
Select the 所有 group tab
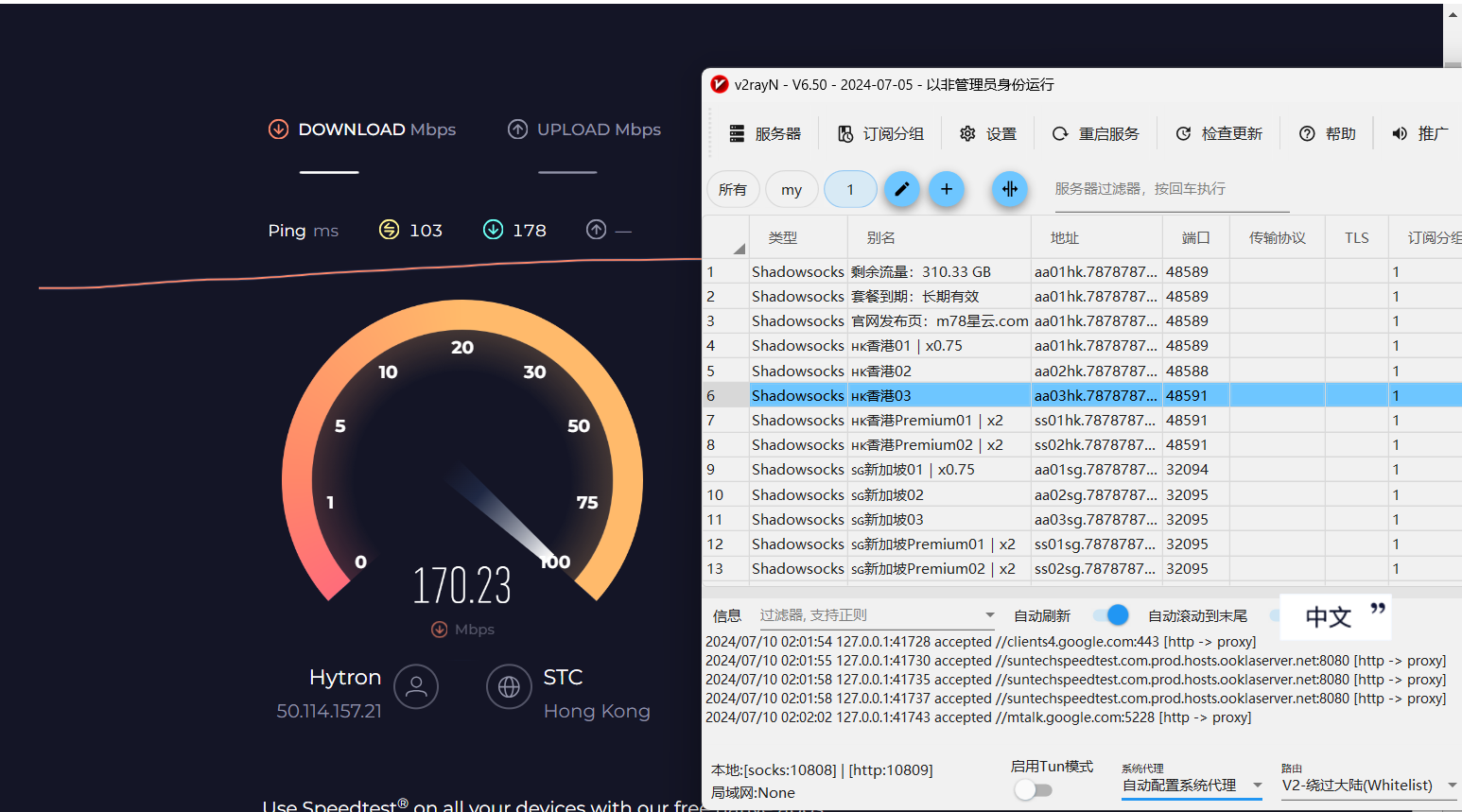[732, 189]
